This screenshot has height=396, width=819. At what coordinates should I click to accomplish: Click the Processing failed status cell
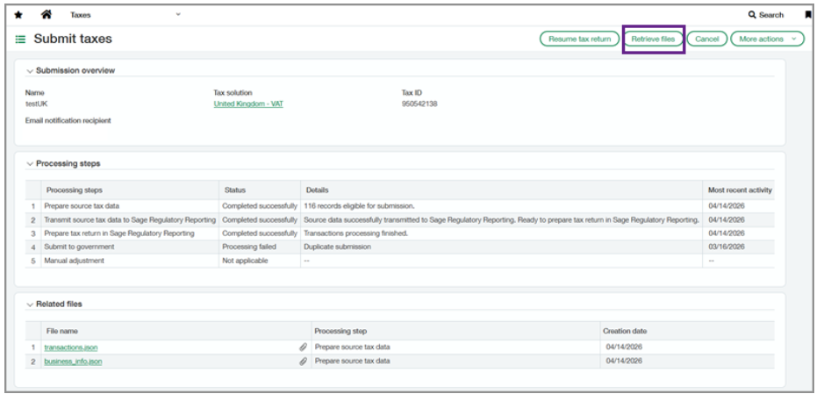point(260,247)
